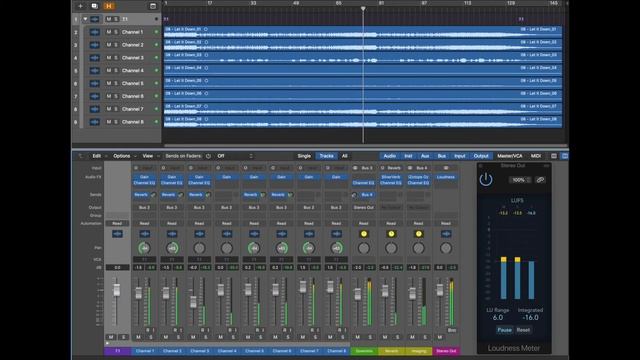
Task: Solo the Channel 8 track in track list
Action: point(116,122)
